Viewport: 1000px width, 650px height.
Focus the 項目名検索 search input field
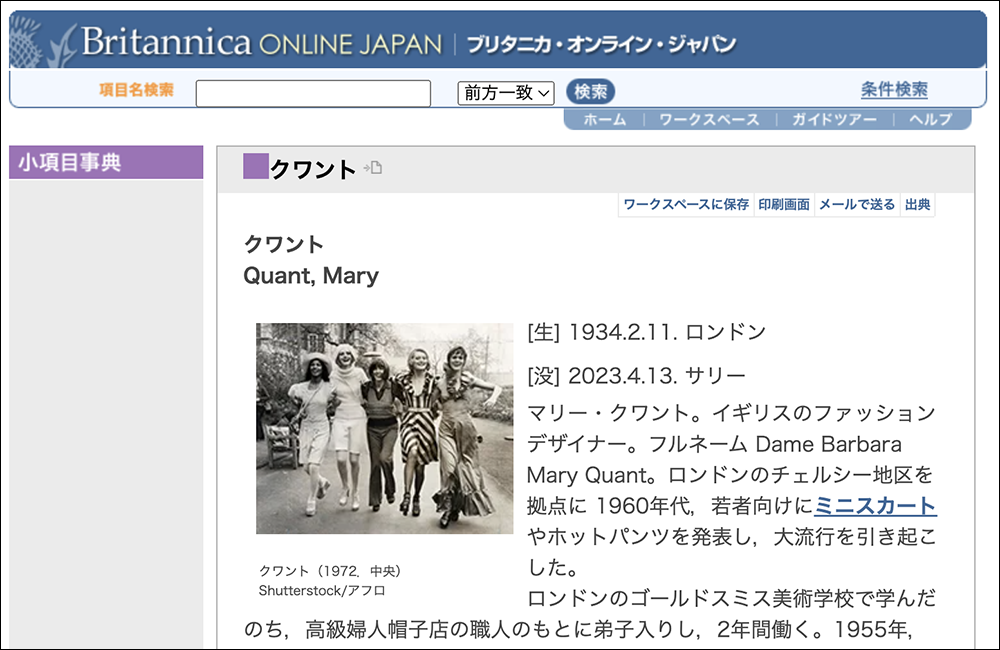tap(313, 93)
